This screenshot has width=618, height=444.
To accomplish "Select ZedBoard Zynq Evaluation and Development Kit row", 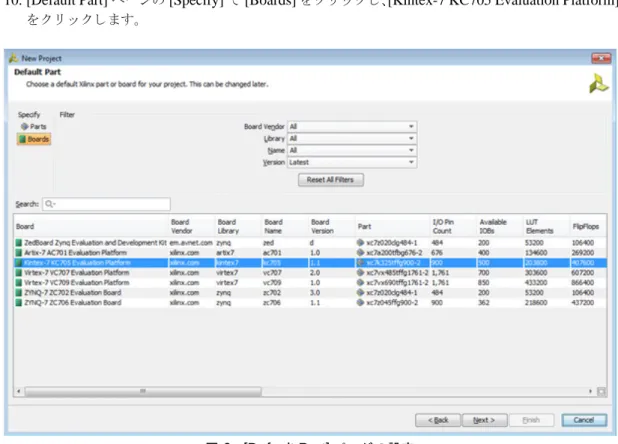I will point(311,243).
